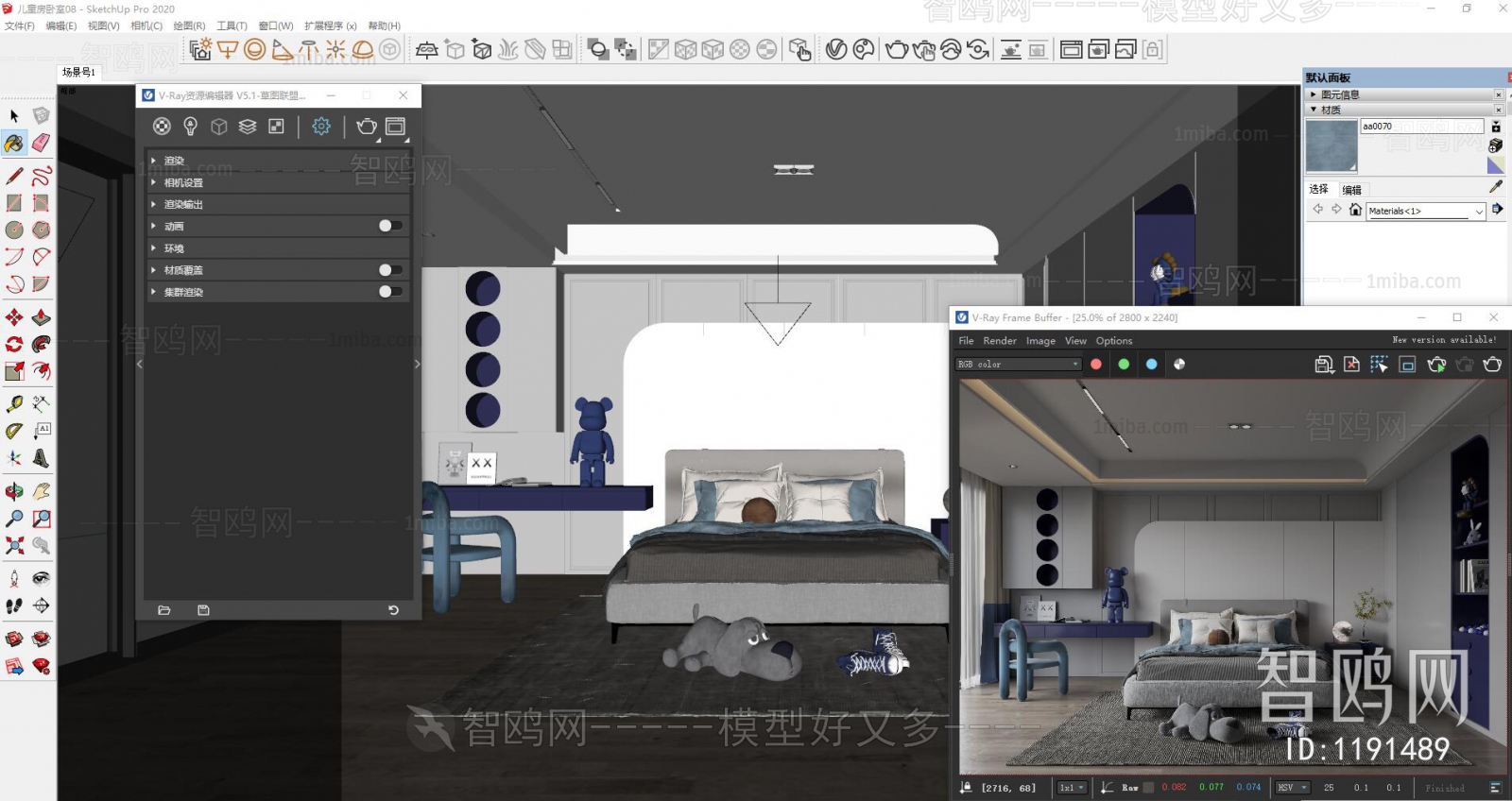Enable region render in Frame Buffer
This screenshot has height=801, width=1512.
point(1407,365)
